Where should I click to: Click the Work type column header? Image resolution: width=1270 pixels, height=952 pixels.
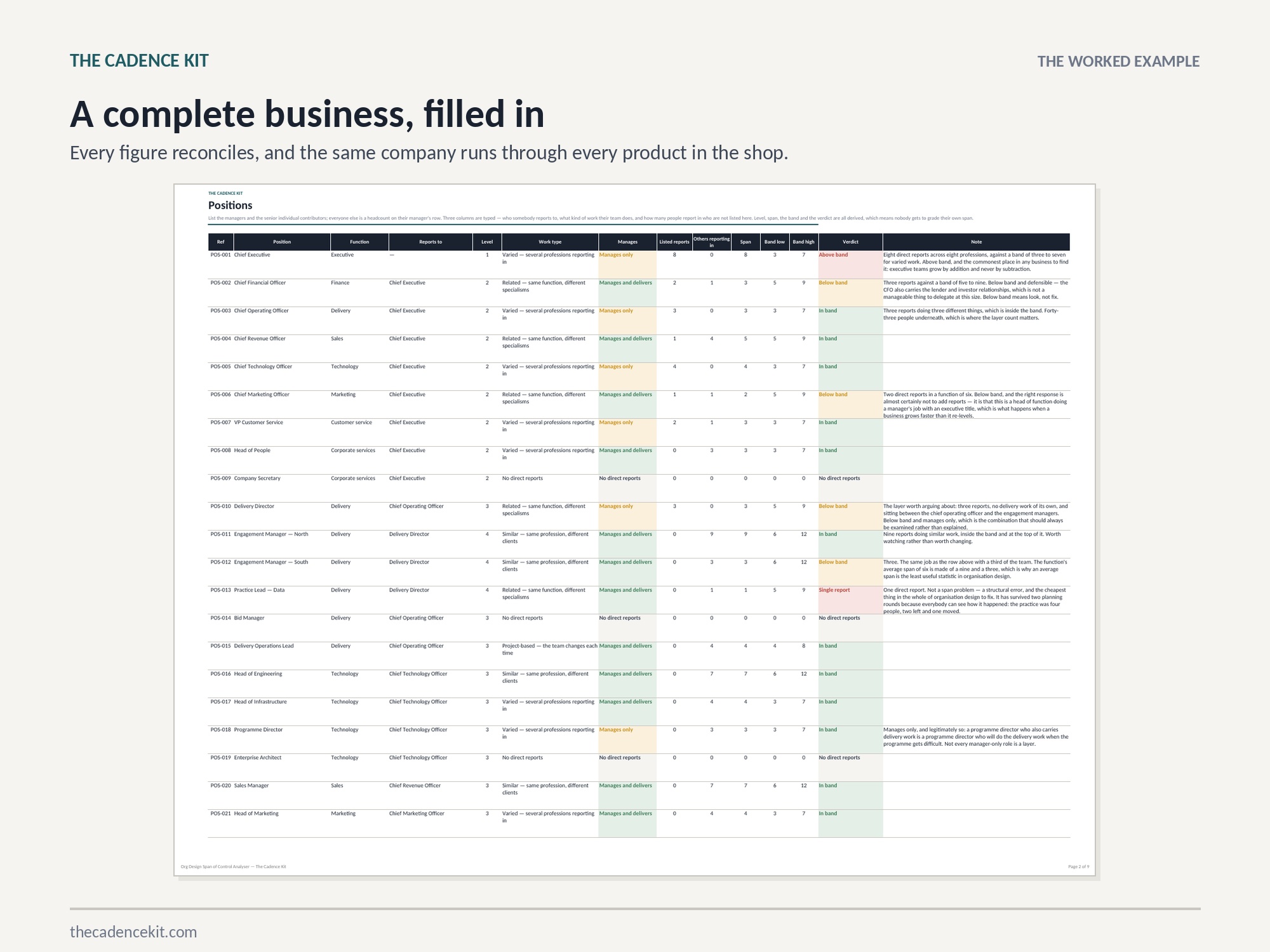[550, 242]
